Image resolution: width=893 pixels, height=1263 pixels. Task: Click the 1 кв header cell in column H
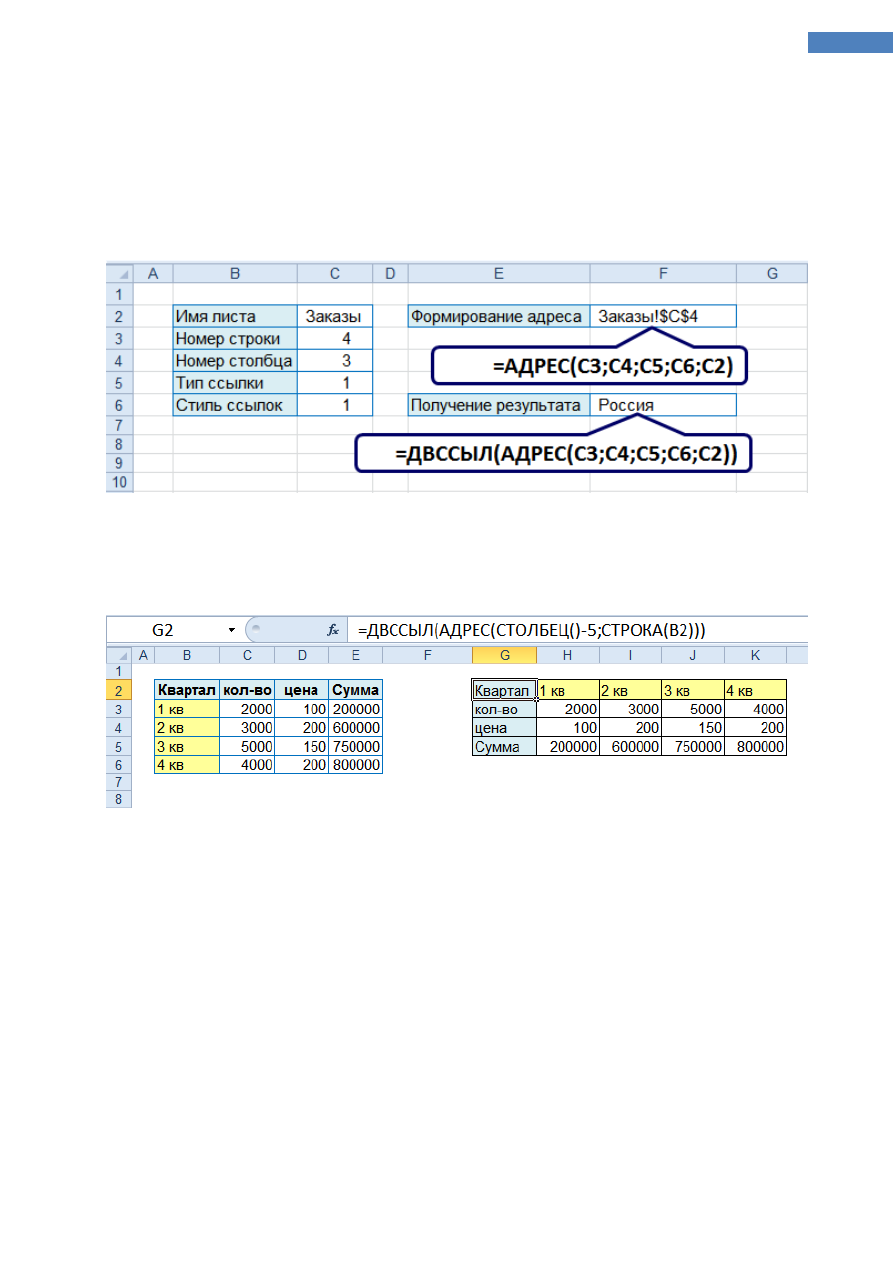(567, 690)
